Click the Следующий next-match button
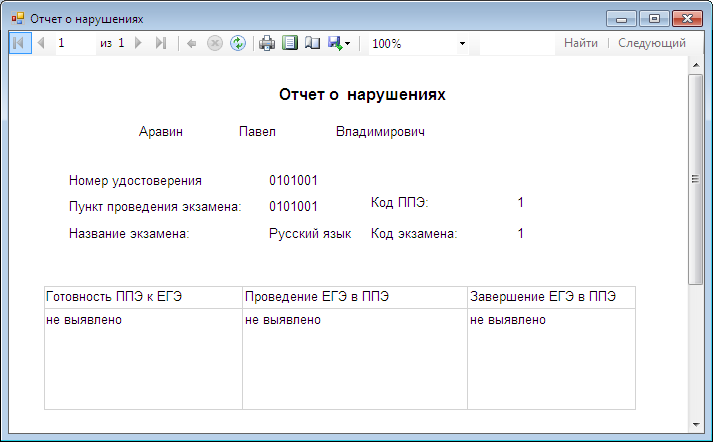Viewport: 713px width, 442px height. pyautogui.click(x=652, y=43)
